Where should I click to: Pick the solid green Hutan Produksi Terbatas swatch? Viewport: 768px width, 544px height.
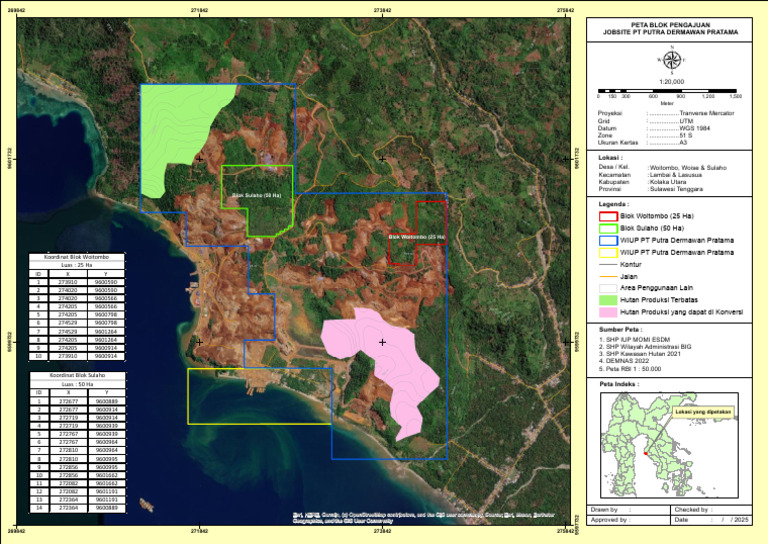(608, 300)
